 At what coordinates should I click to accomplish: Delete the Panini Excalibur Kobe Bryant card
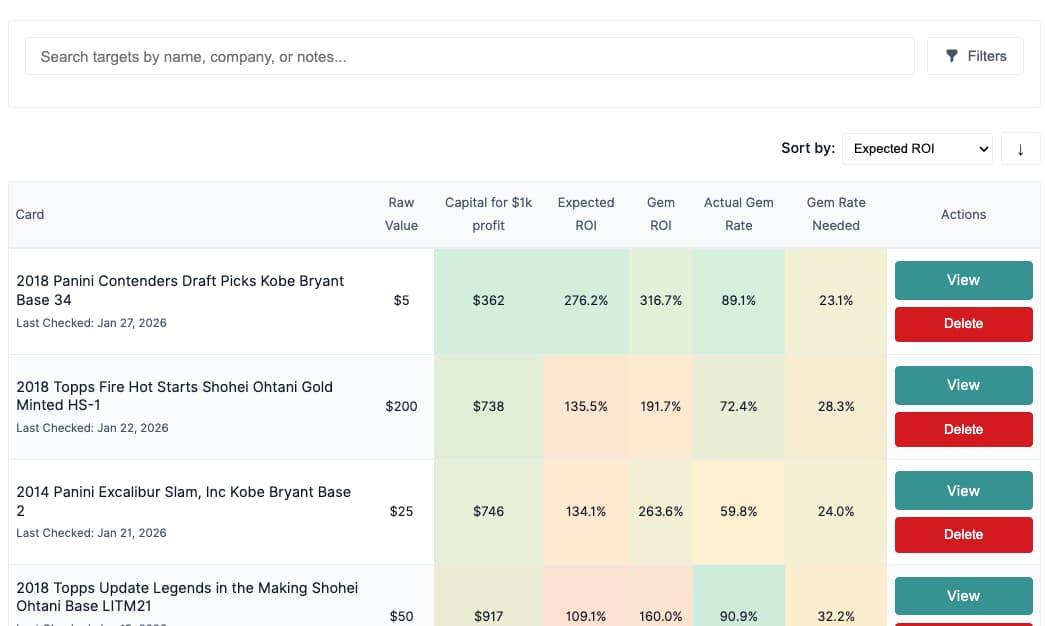(x=963, y=534)
